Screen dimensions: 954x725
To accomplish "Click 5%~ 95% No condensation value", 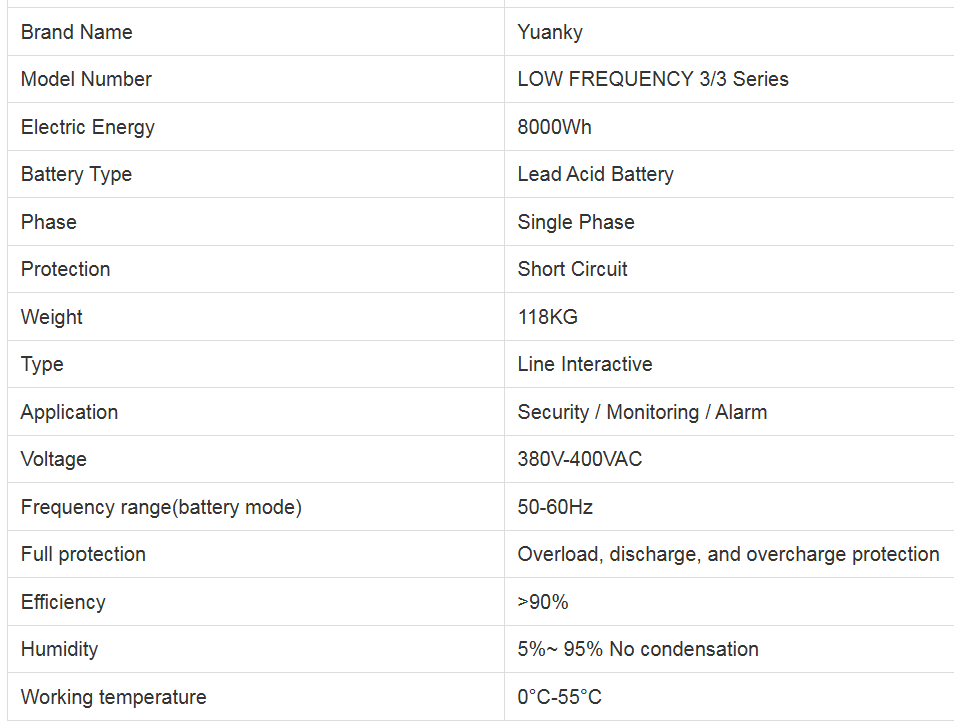I will (x=638, y=649).
